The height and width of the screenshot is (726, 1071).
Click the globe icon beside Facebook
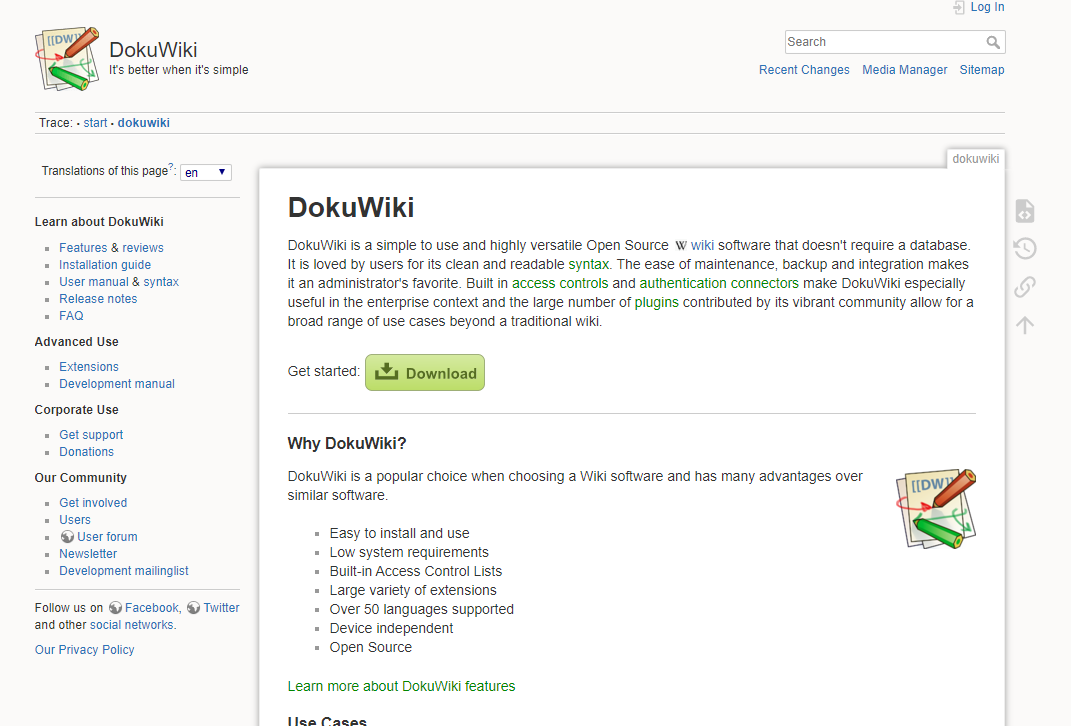point(115,608)
